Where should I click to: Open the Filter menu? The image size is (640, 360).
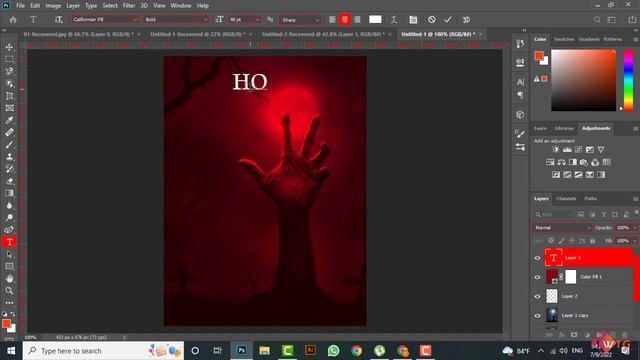pyautogui.click(x=129, y=6)
